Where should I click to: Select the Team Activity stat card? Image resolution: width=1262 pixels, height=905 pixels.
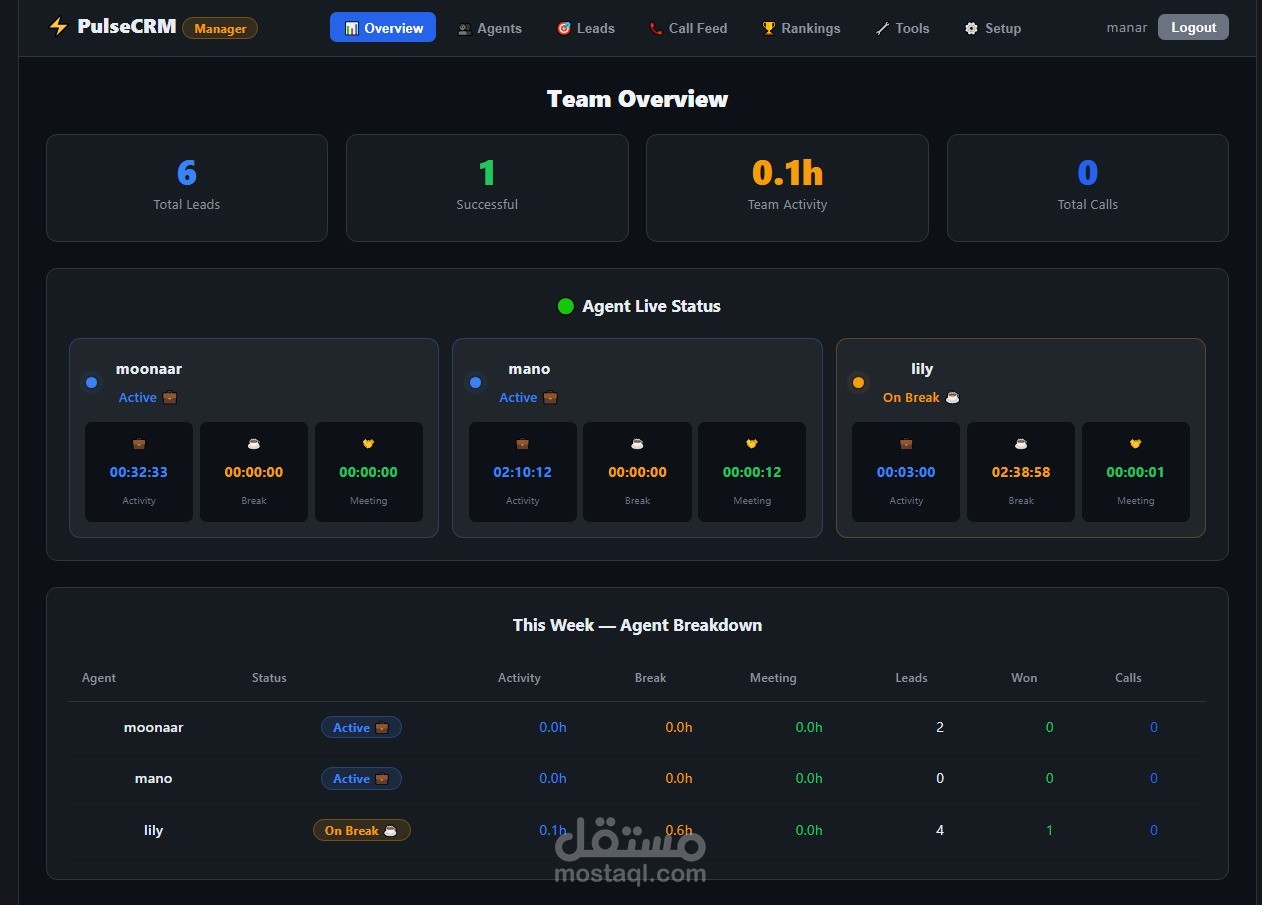coord(787,188)
